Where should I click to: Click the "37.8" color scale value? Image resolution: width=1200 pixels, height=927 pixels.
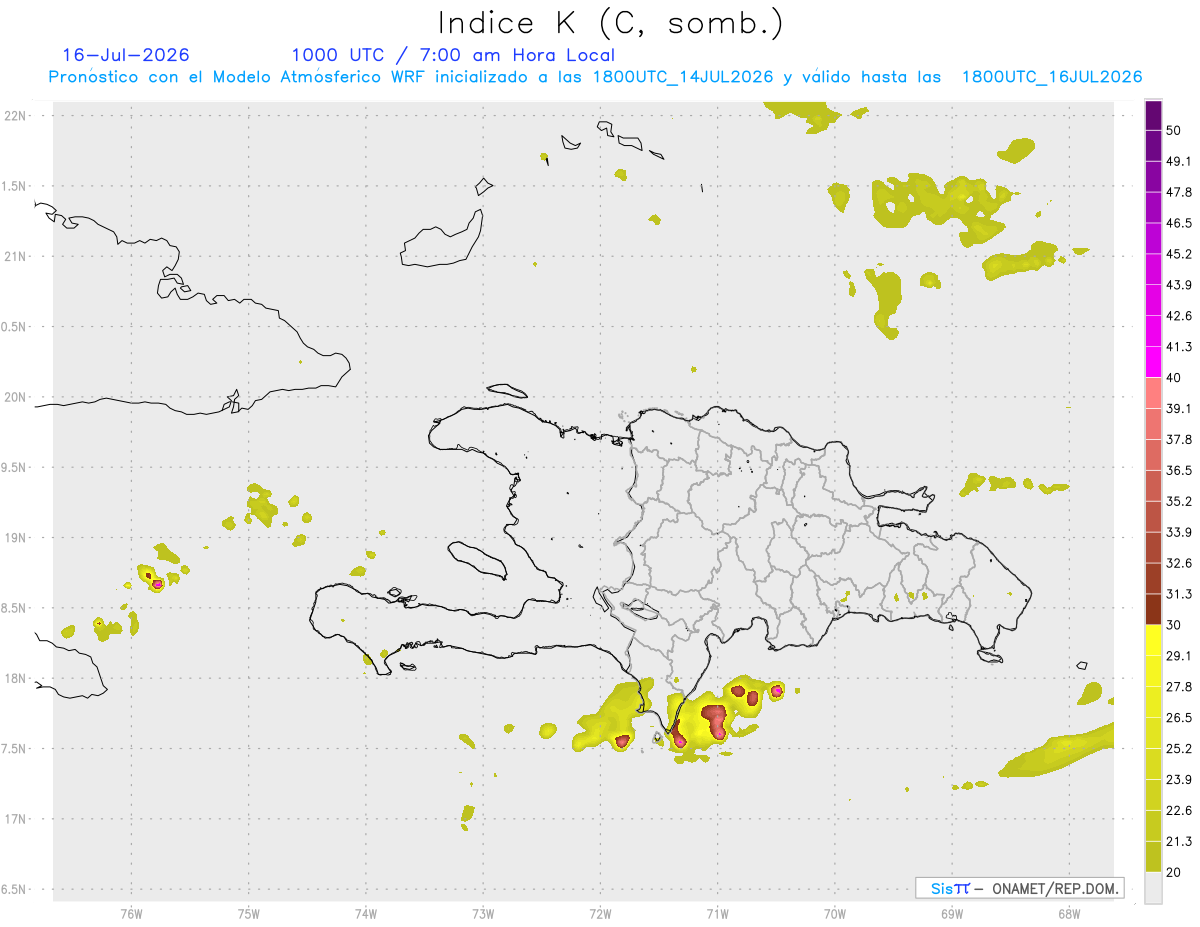1179,440
